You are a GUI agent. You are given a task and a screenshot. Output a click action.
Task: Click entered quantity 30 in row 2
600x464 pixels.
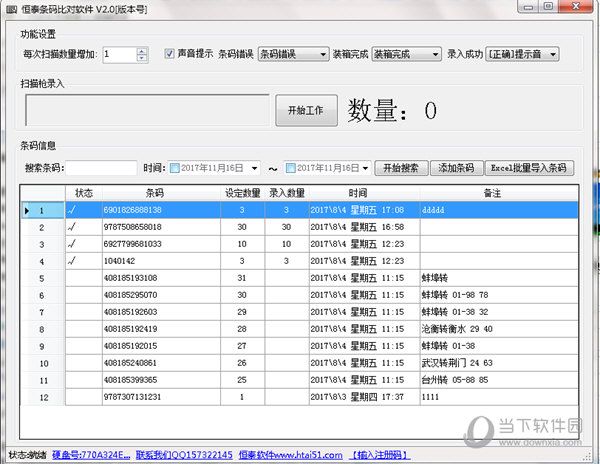(x=286, y=227)
